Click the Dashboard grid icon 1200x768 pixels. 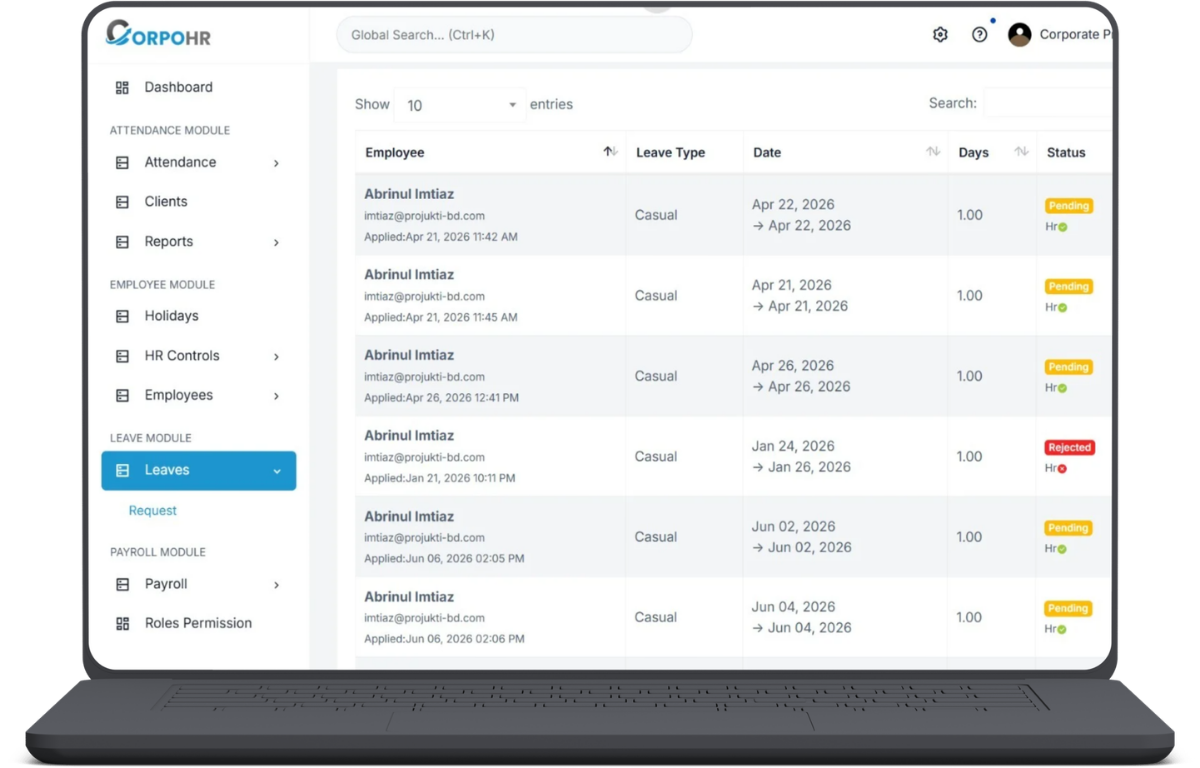(123, 88)
